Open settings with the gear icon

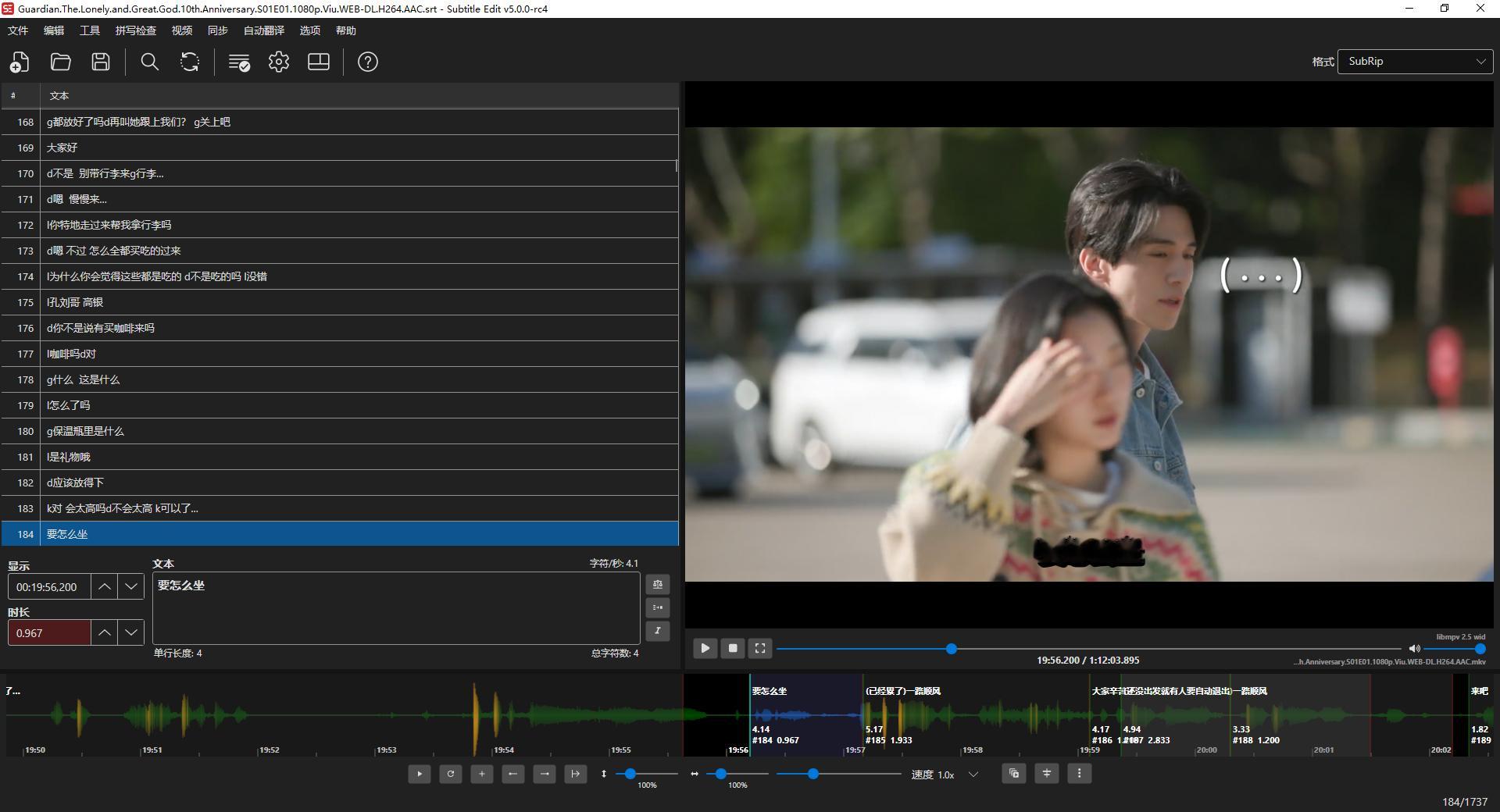(279, 62)
